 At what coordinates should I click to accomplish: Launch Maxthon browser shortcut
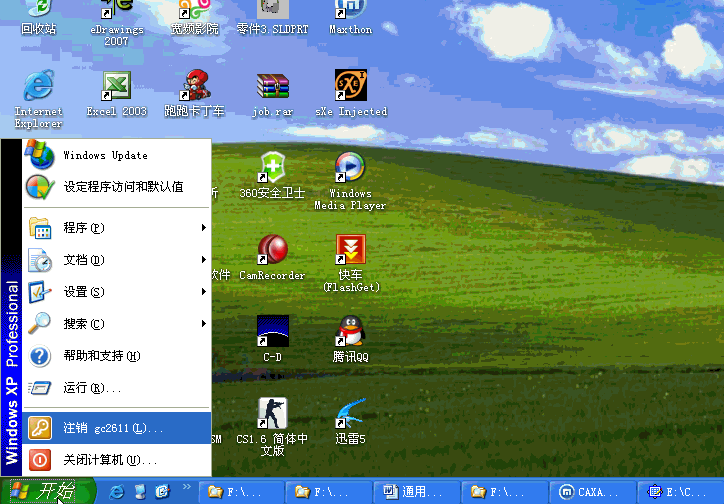point(350,18)
